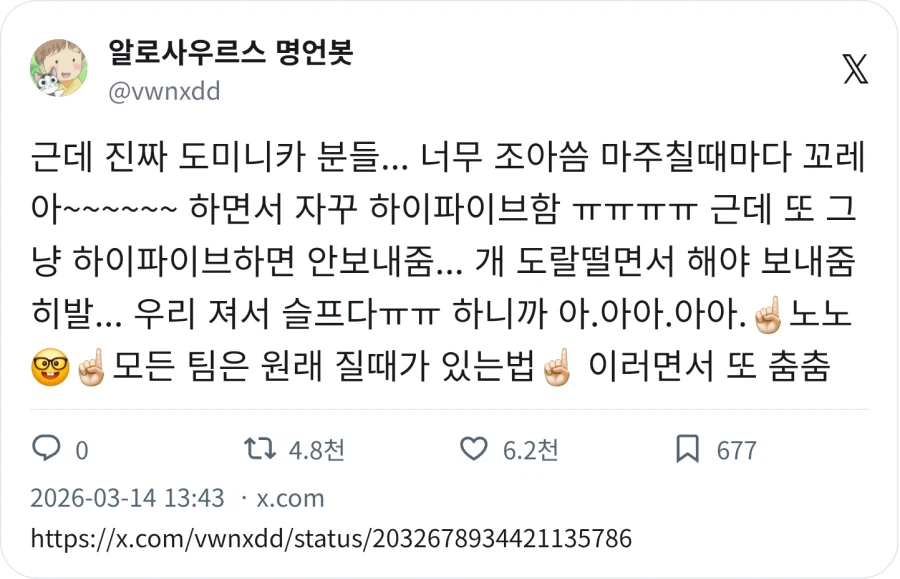Image resolution: width=900 pixels, height=579 pixels.
Task: Click the 4.8천 retweet count
Action: coord(316,450)
